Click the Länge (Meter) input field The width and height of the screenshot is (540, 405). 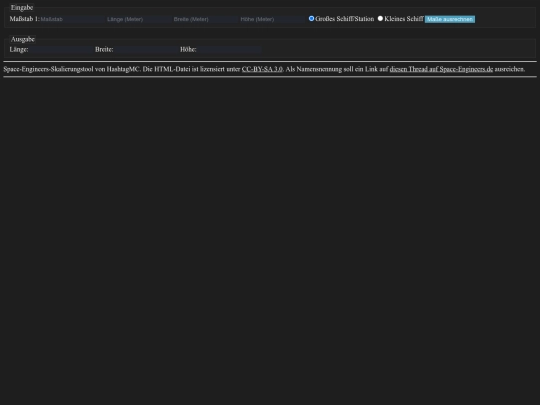click(x=139, y=19)
